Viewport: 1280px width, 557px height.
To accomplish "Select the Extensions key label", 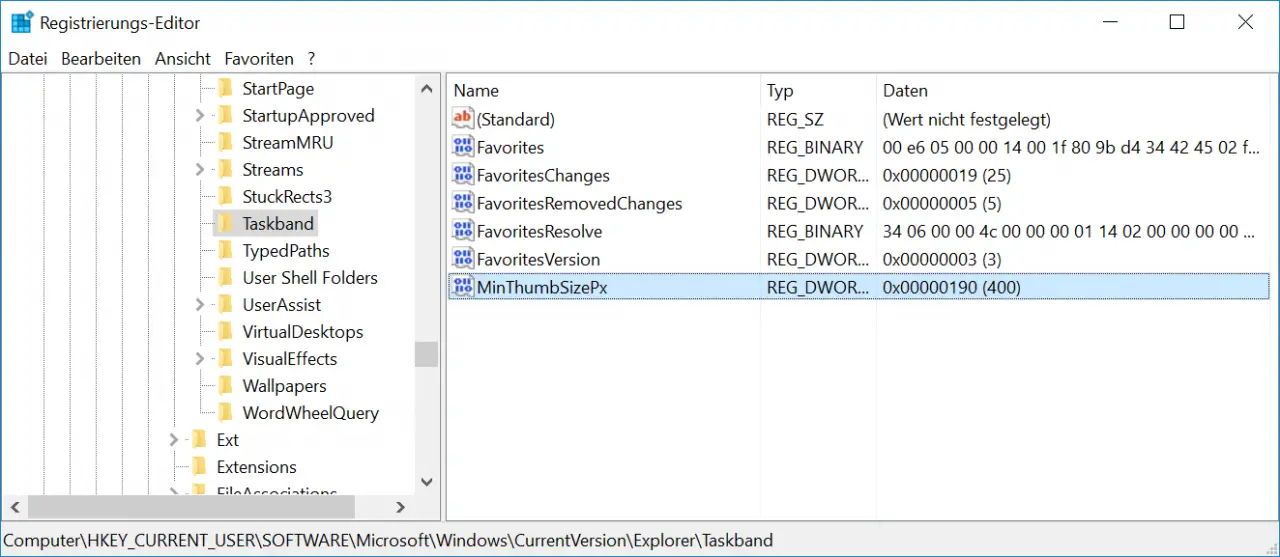I will [x=256, y=467].
